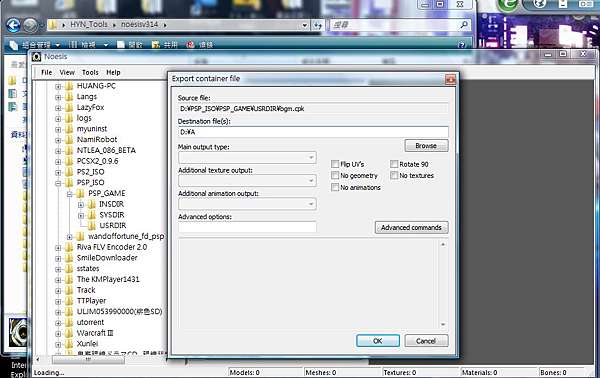
Task: Open the Additional texture output dropdown
Action: click(247, 181)
